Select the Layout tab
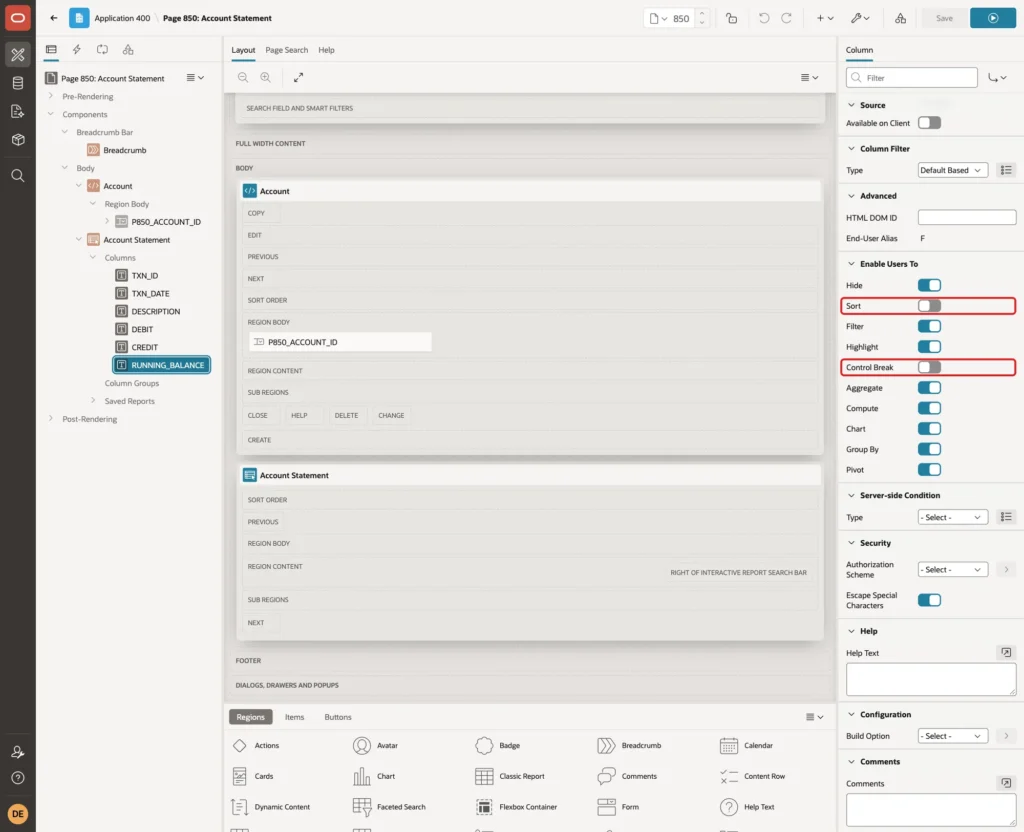Image resolution: width=1024 pixels, height=832 pixels. [x=243, y=50]
